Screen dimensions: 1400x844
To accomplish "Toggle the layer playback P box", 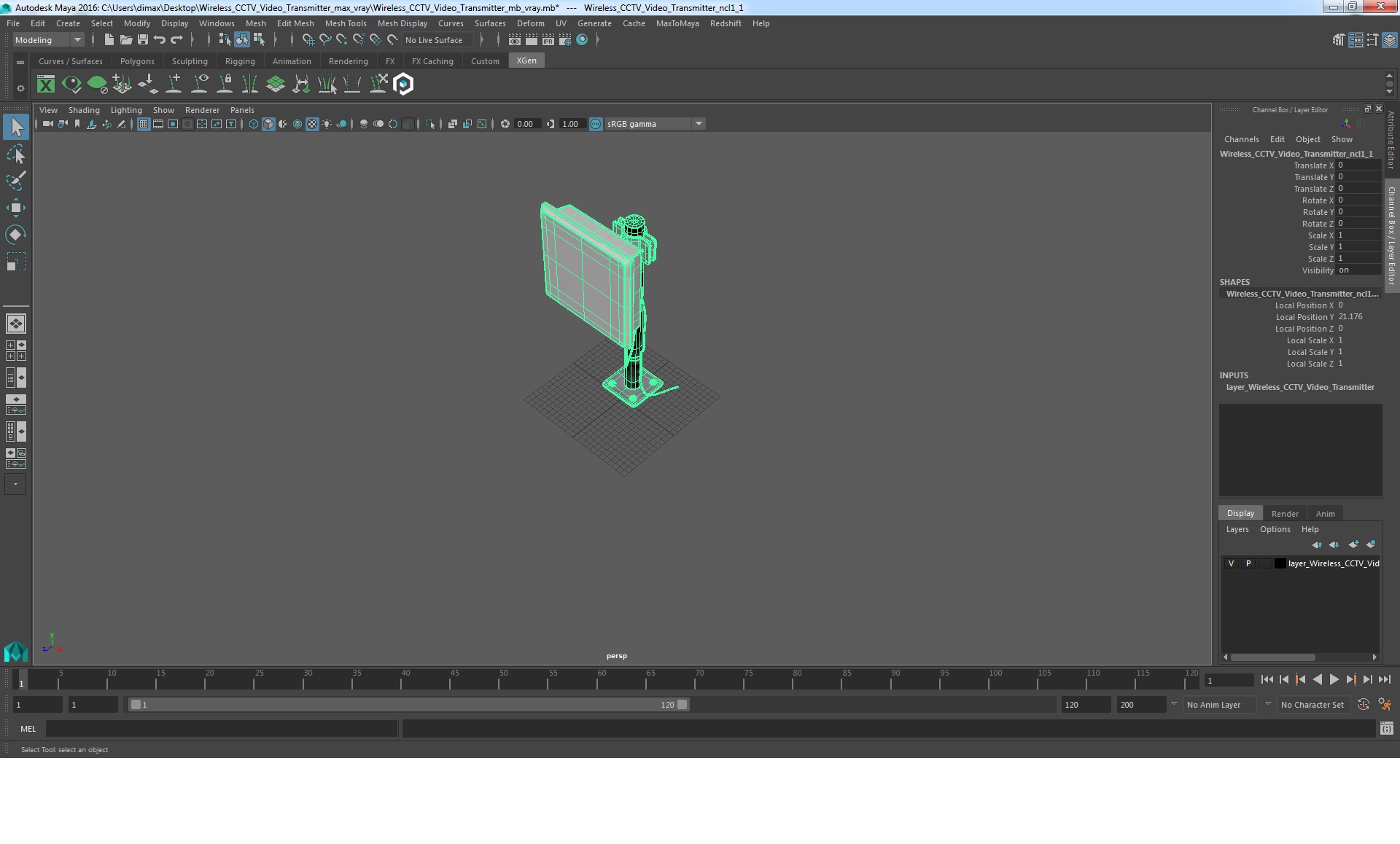I will point(1248,563).
